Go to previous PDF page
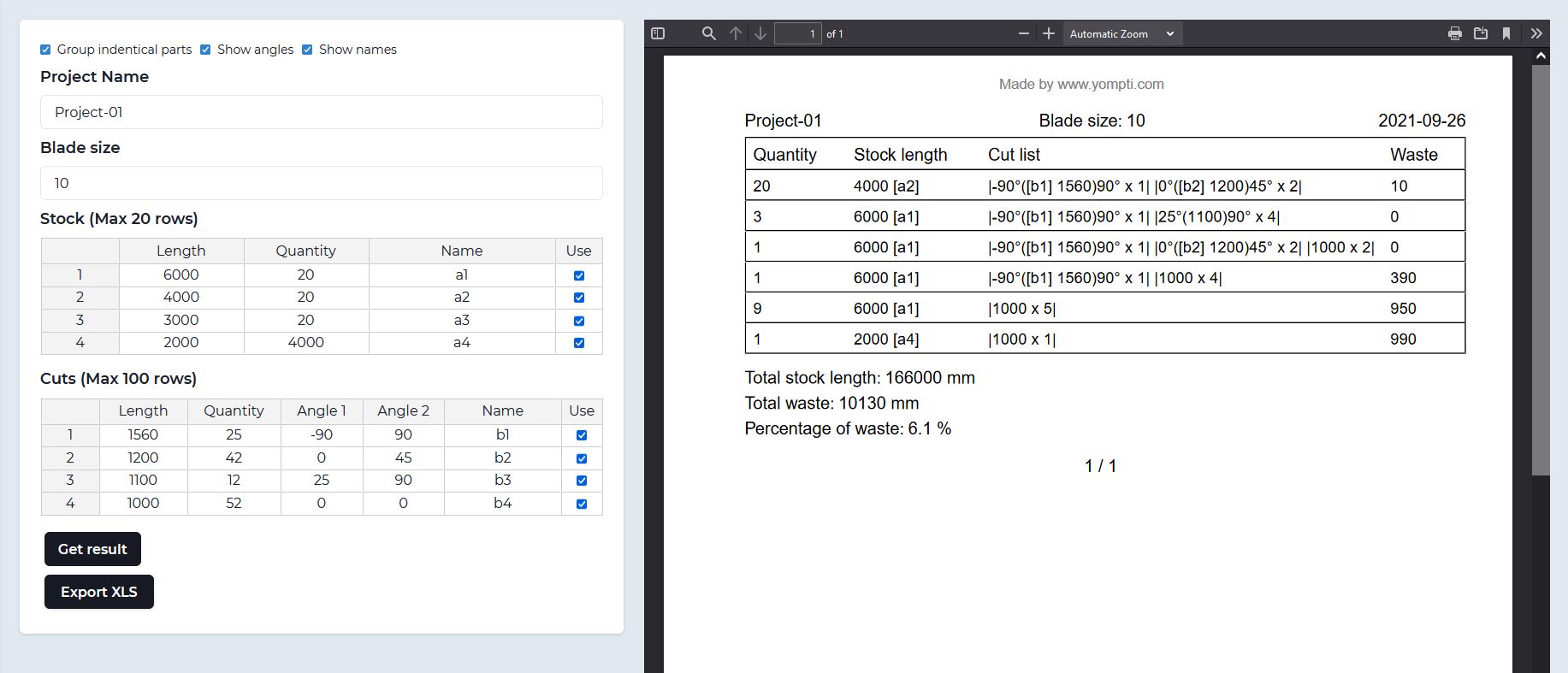 (736, 33)
